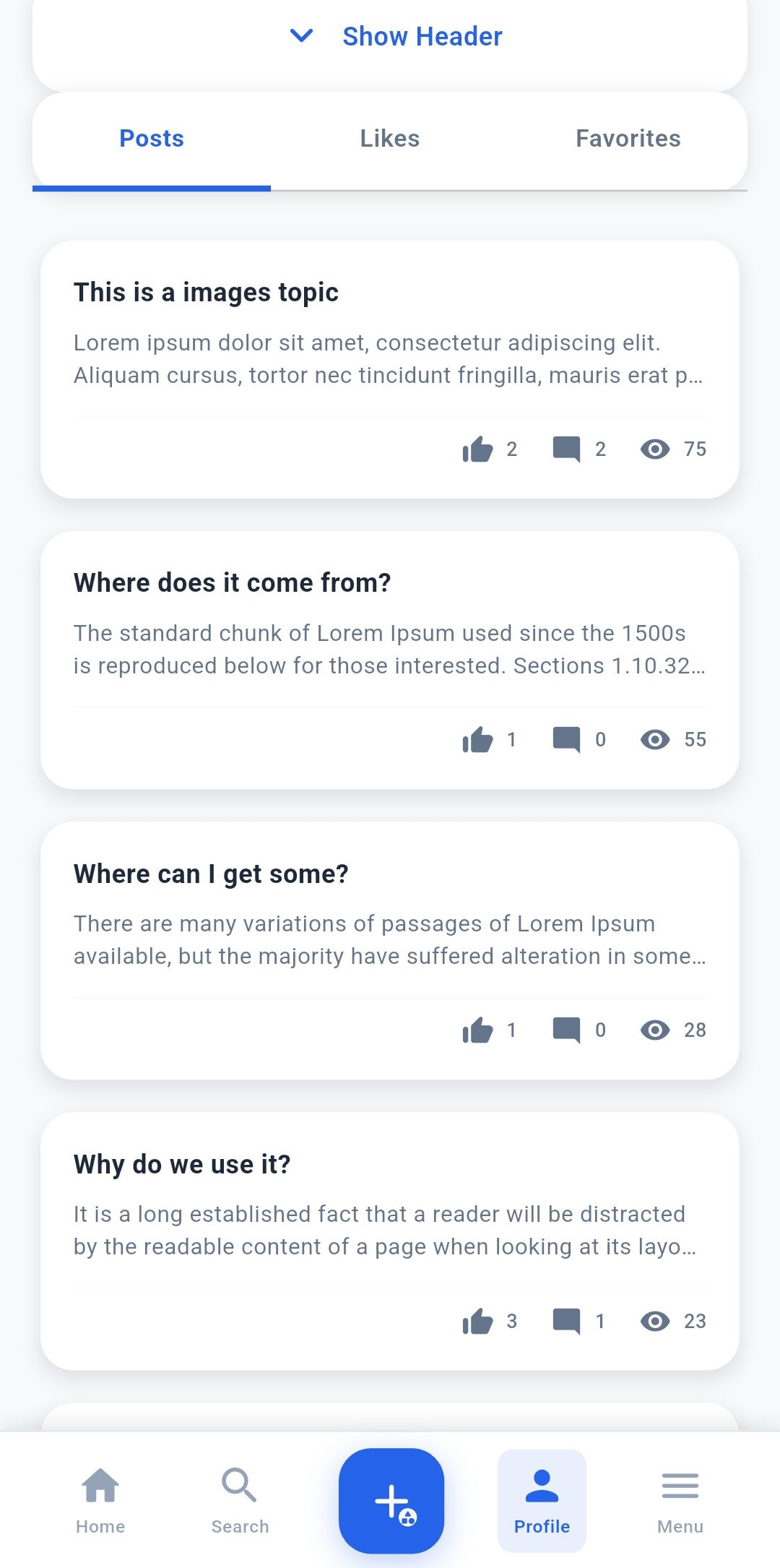This screenshot has height=1568, width=780.
Task: Switch to the Likes tab
Action: [390, 139]
